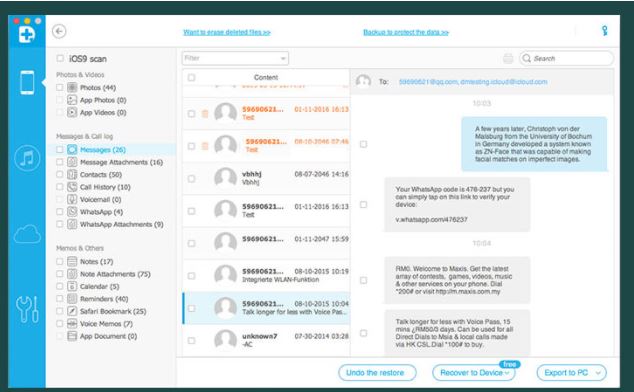Click the Reminders icon
634x392 pixels.
(x=72, y=299)
